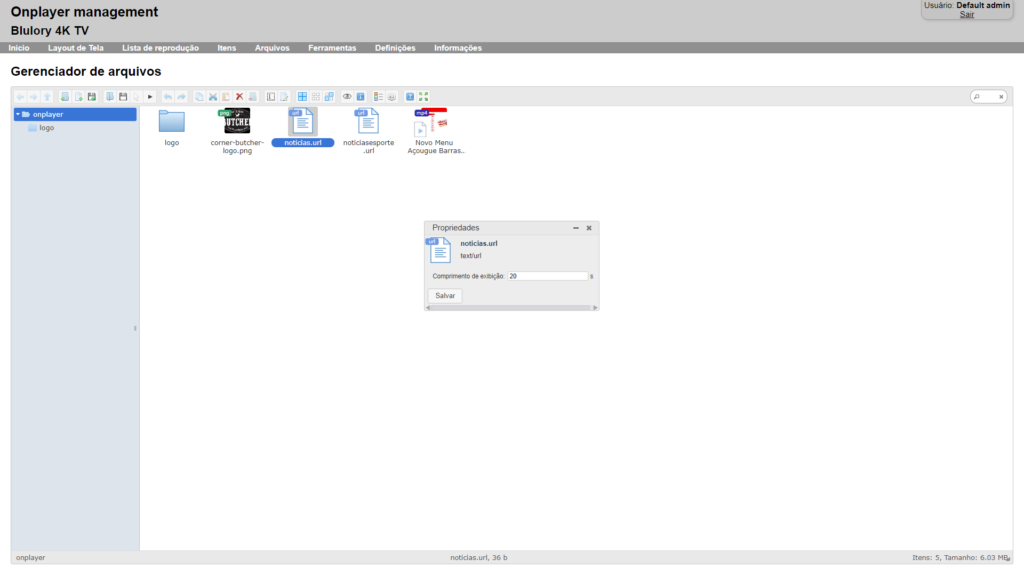Viewport: 1024px width, 576px height.
Task: Go up one folder level via toolbar
Action: [47, 97]
